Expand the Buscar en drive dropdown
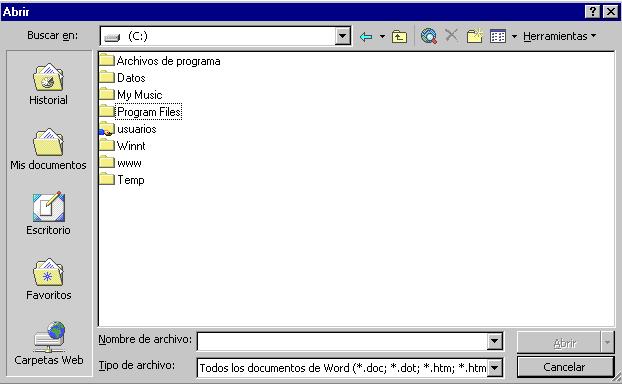The height and width of the screenshot is (384, 622). click(342, 36)
